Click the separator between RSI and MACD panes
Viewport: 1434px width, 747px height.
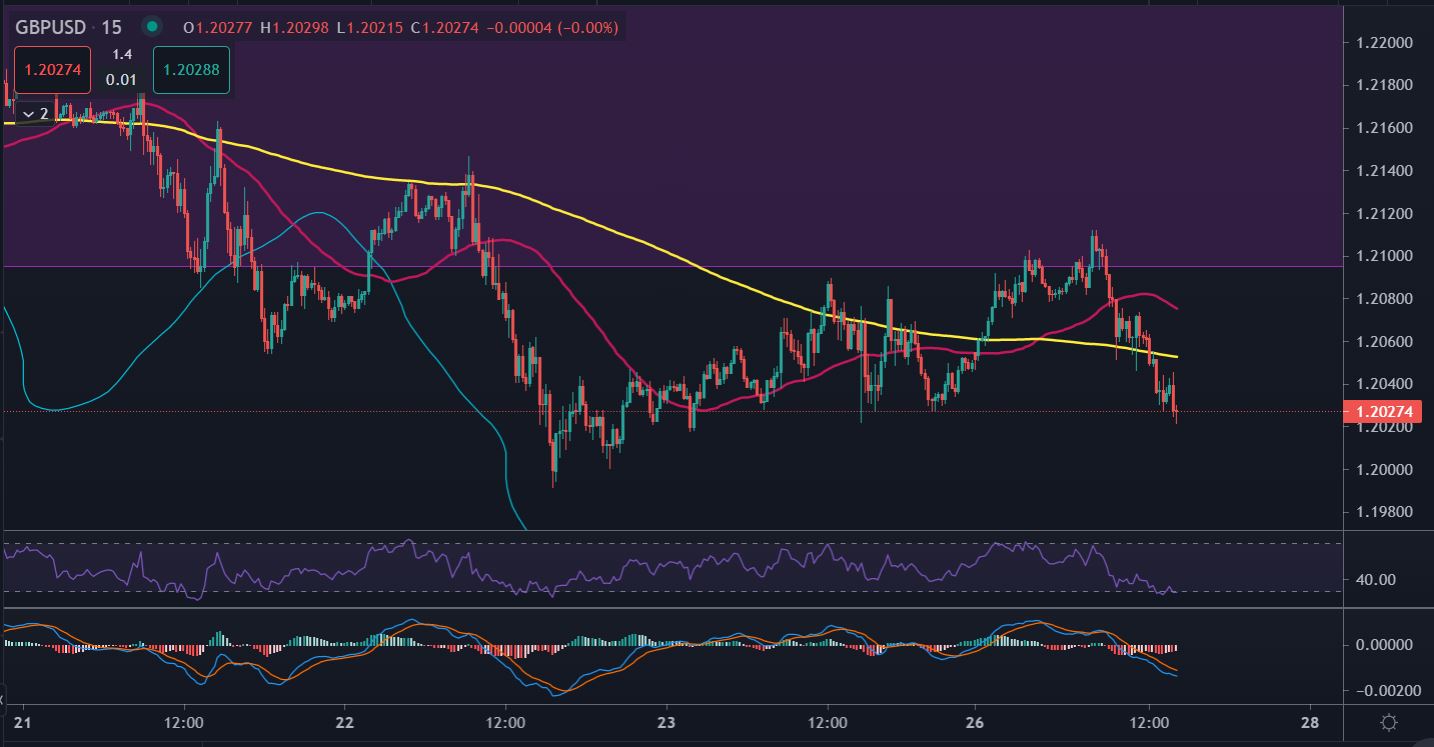[x=700, y=607]
